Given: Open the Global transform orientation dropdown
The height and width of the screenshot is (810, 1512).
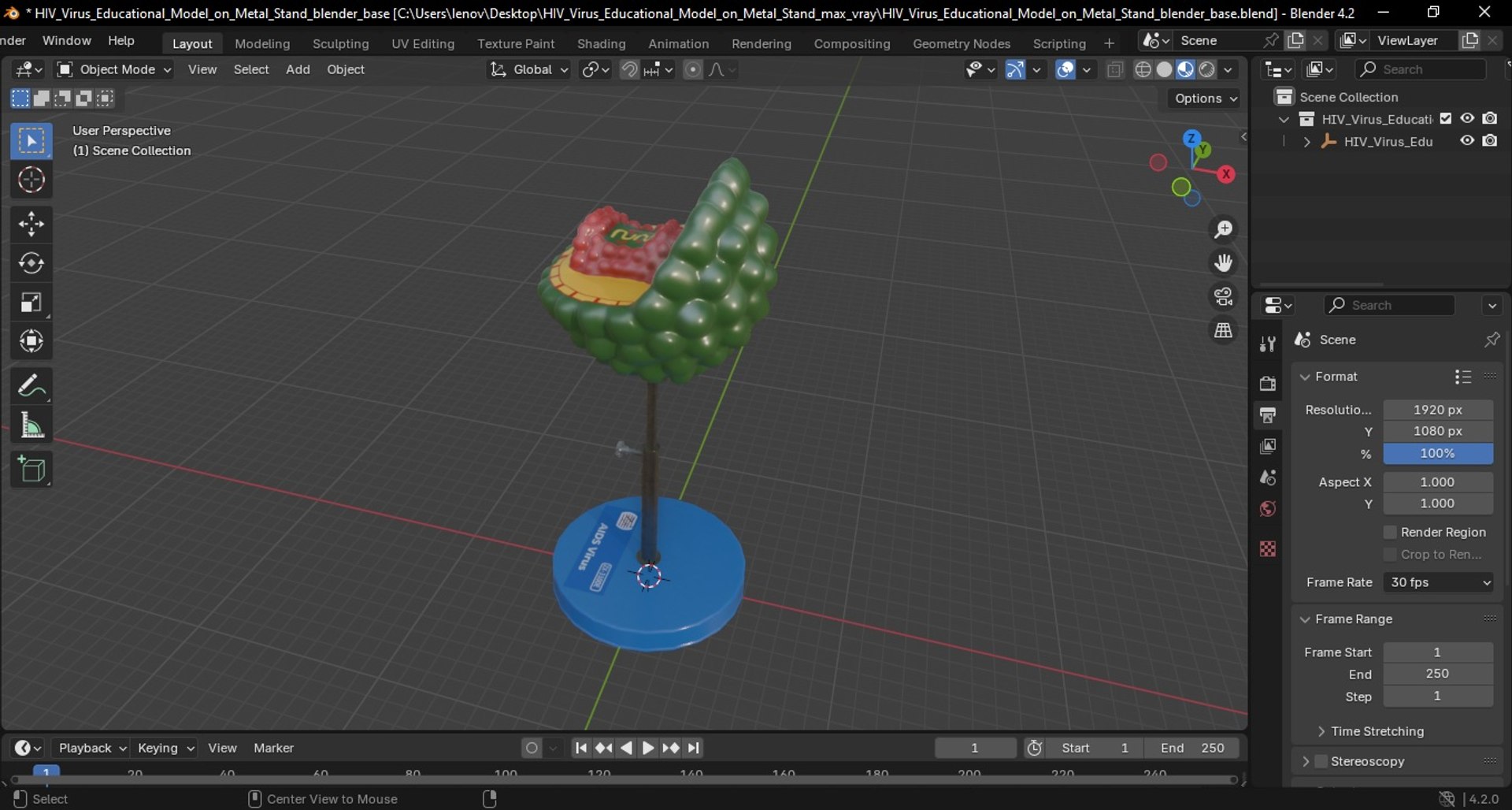Looking at the screenshot, I should 528,69.
